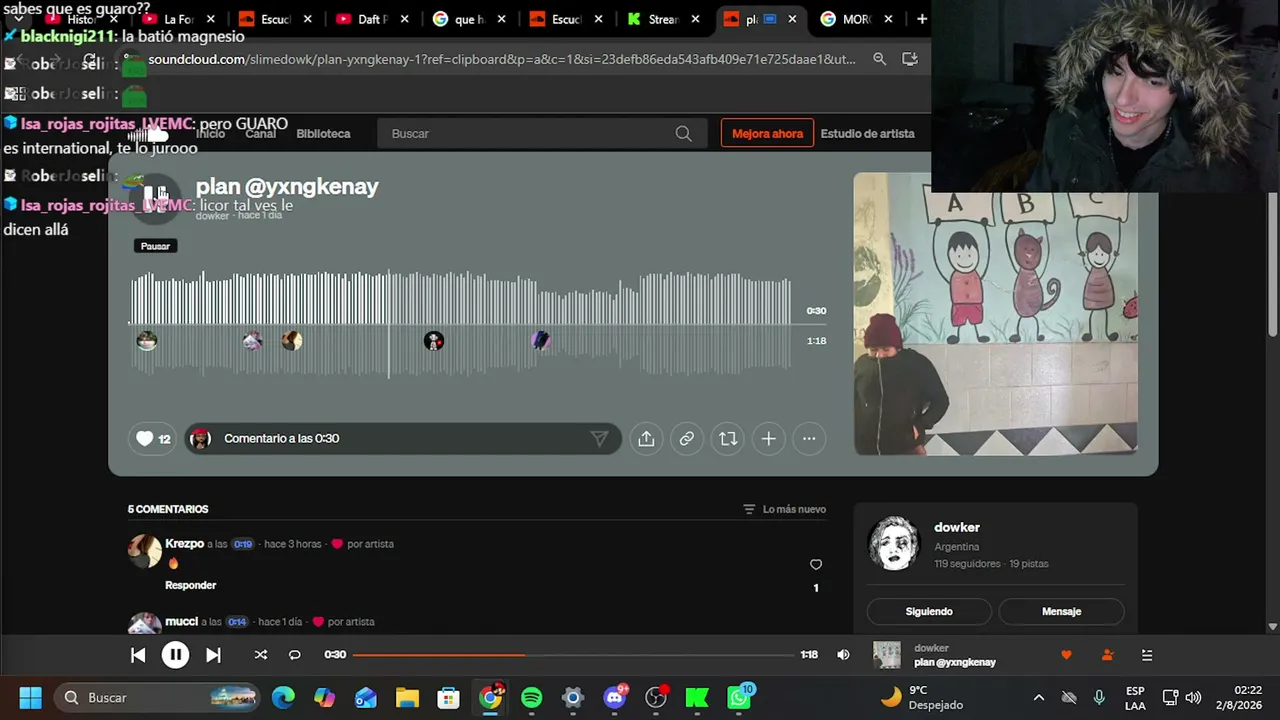Close the 'Daft P' browser tab

pyautogui.click(x=404, y=19)
